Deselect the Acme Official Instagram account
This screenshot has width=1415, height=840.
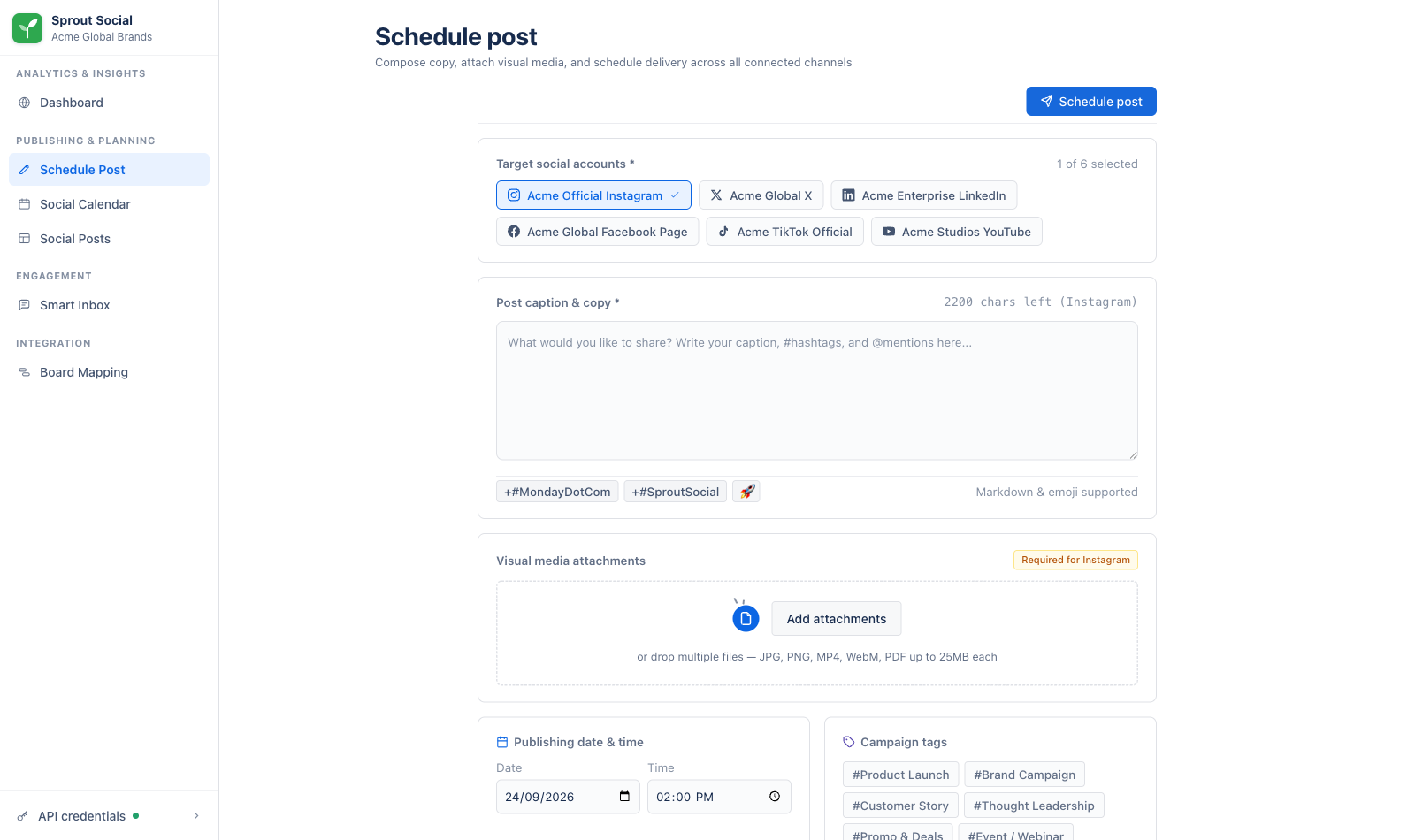pos(593,195)
